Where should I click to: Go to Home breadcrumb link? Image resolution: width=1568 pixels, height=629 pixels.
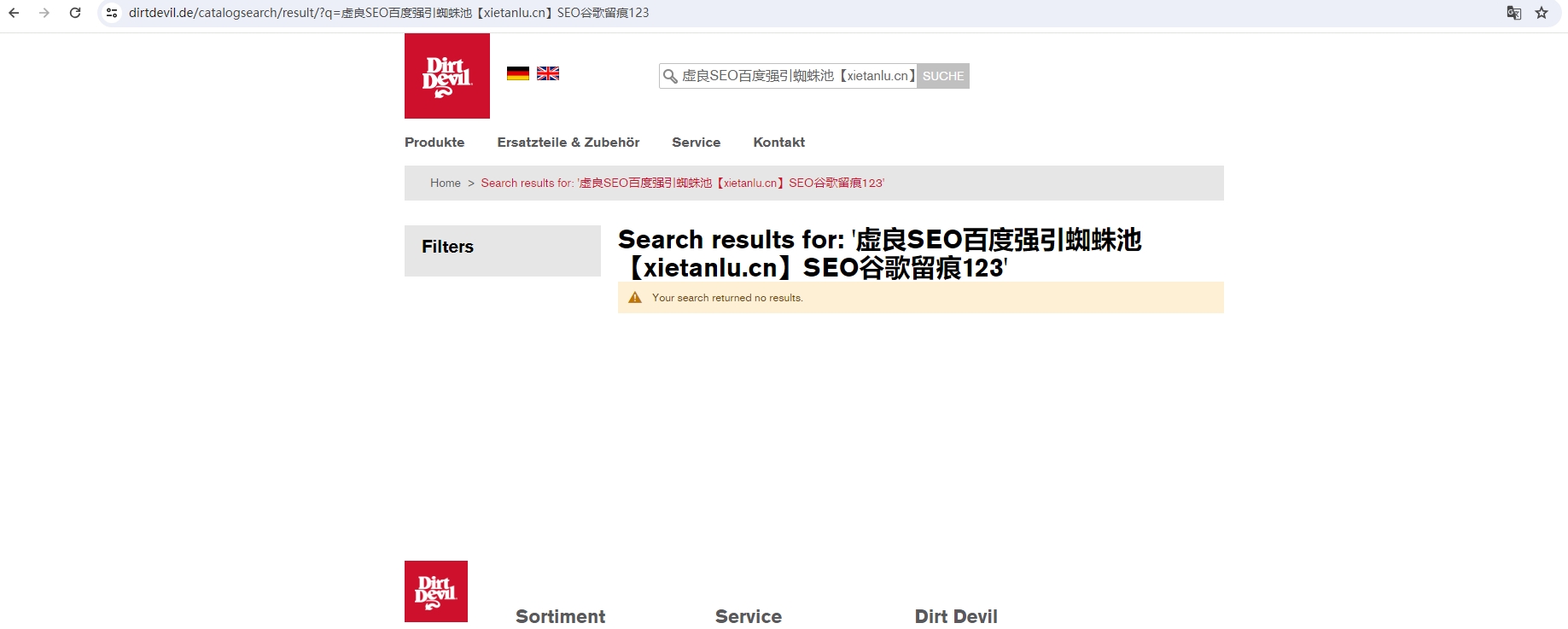click(446, 183)
